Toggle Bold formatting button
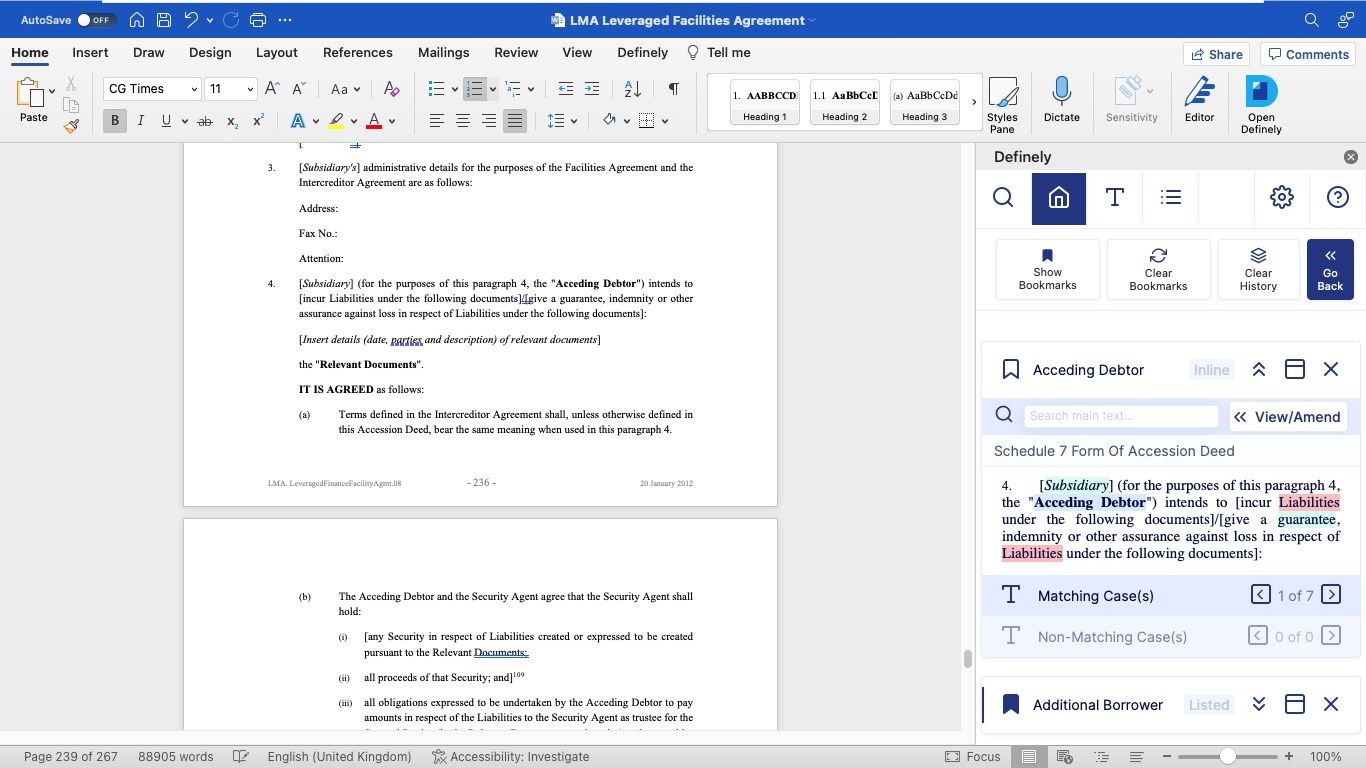1366x768 pixels. tap(115, 121)
